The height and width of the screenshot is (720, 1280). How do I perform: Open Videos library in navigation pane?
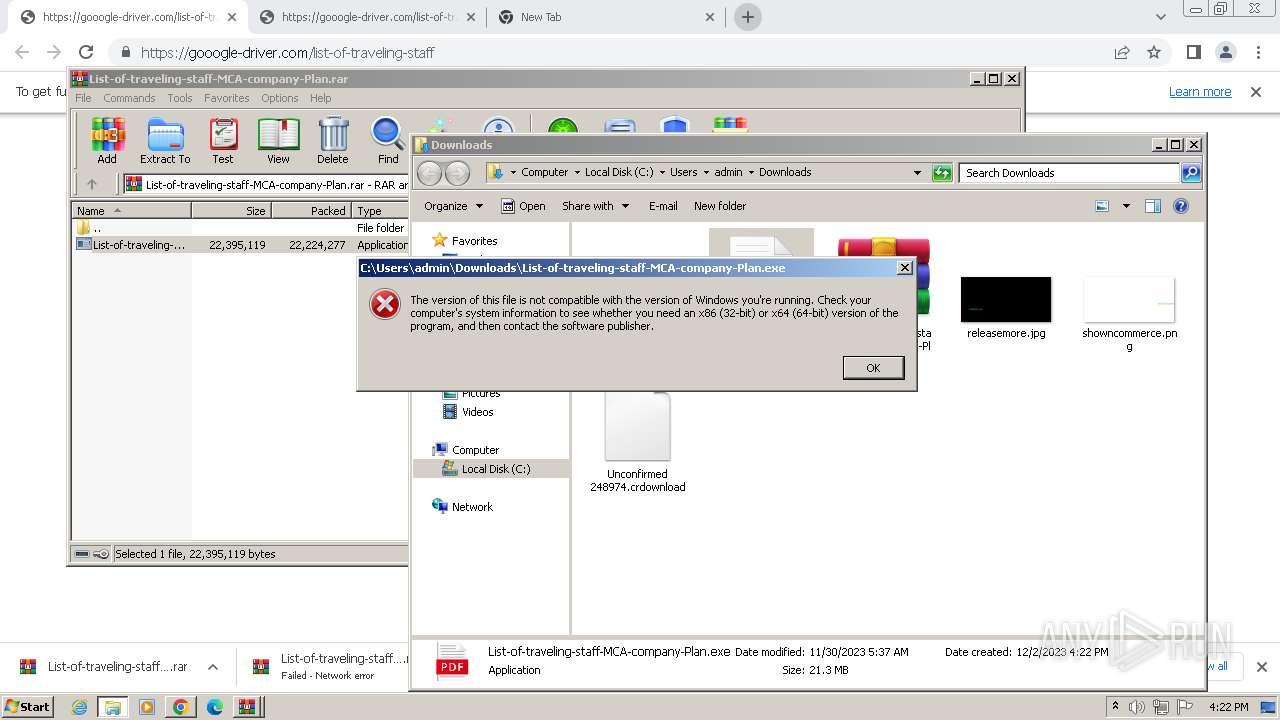pos(477,412)
